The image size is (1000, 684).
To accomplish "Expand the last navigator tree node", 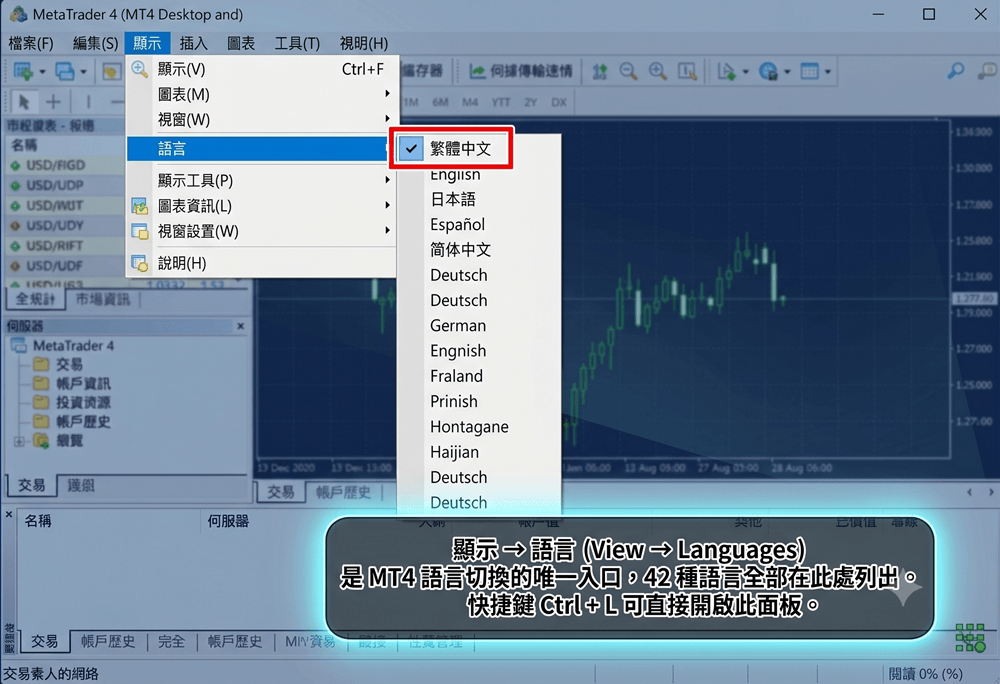I will pos(19,441).
